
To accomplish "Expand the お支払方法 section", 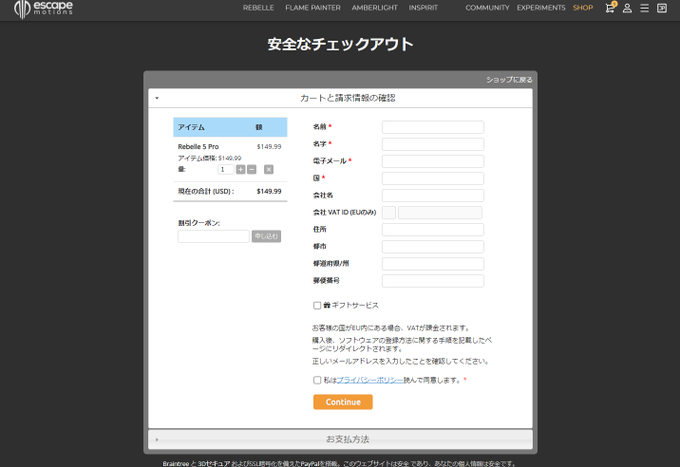I will click(x=340, y=439).
